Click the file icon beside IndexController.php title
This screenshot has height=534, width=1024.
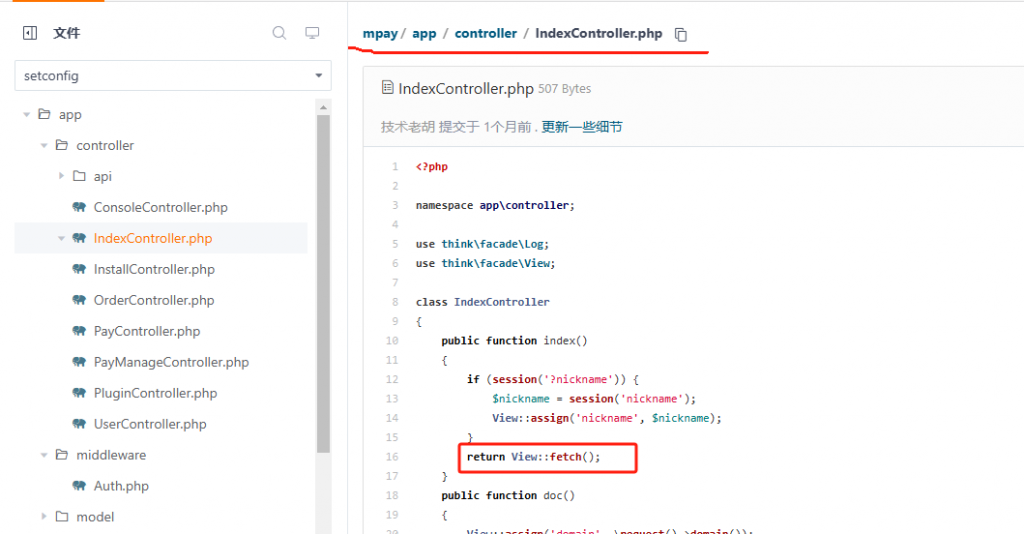pos(388,87)
